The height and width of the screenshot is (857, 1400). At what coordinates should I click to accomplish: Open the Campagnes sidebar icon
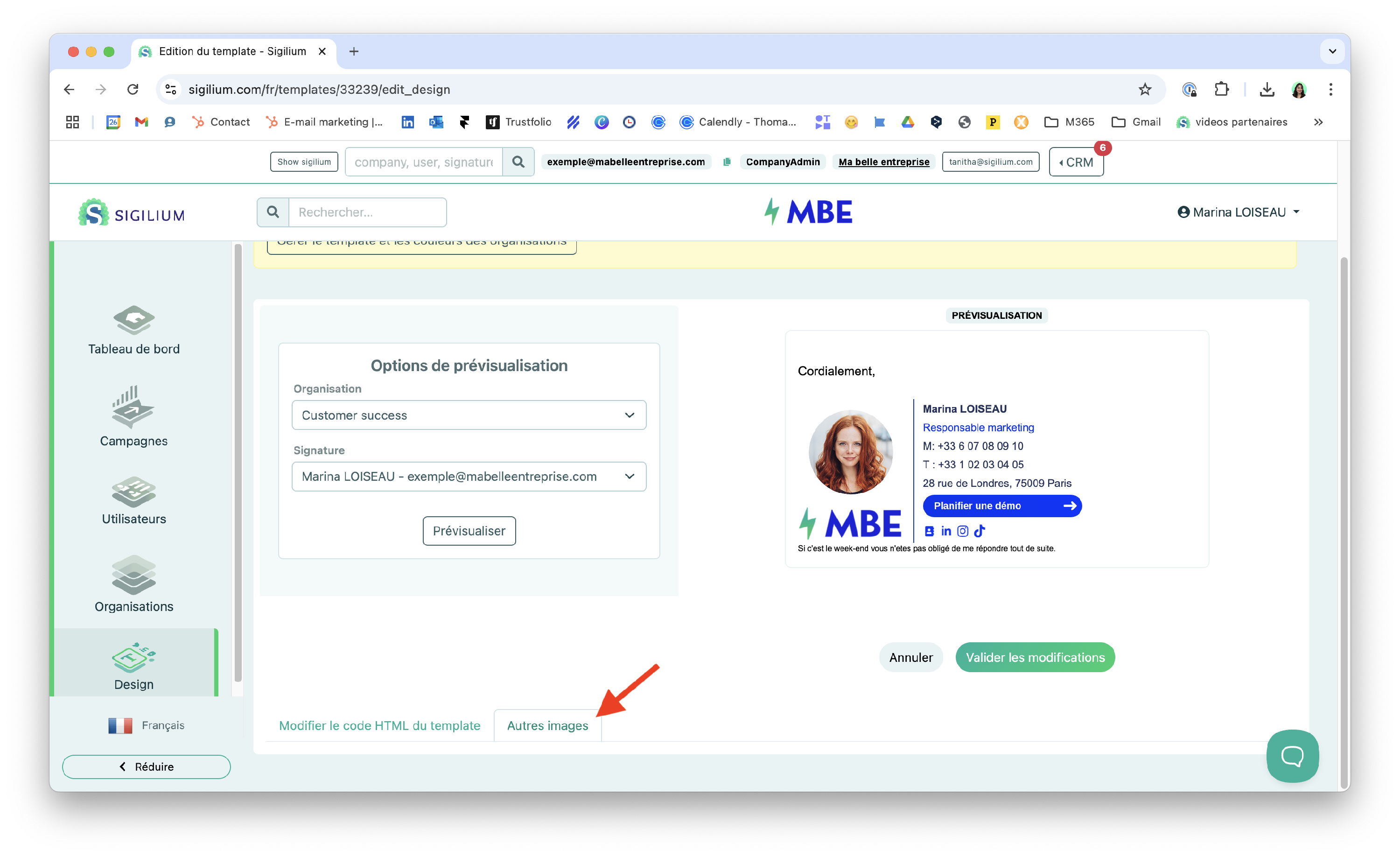[x=133, y=407]
